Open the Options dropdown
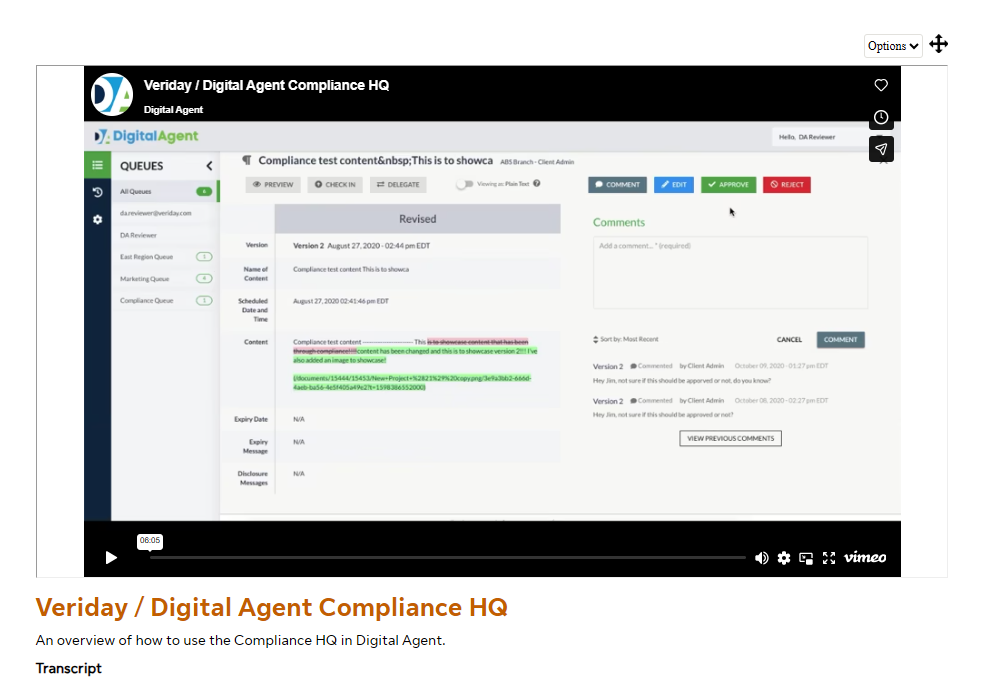The width and height of the screenshot is (985, 696). click(893, 46)
